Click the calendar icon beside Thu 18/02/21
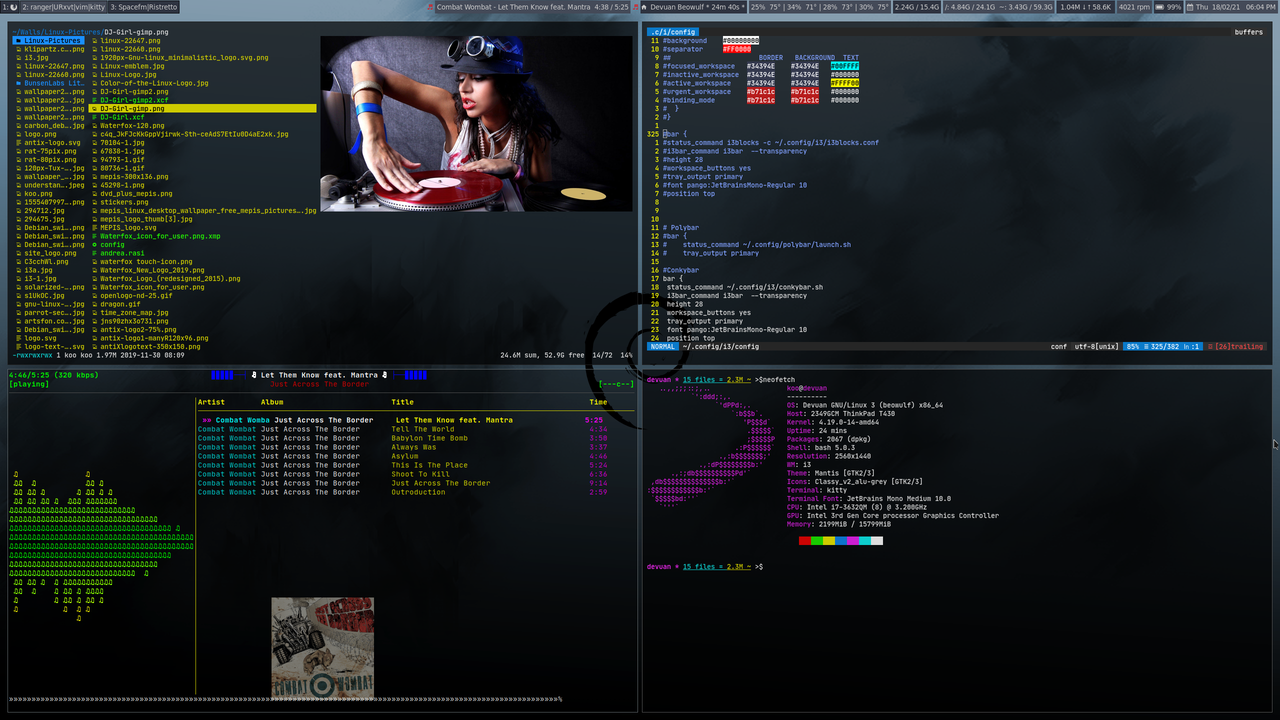 pos(1192,7)
